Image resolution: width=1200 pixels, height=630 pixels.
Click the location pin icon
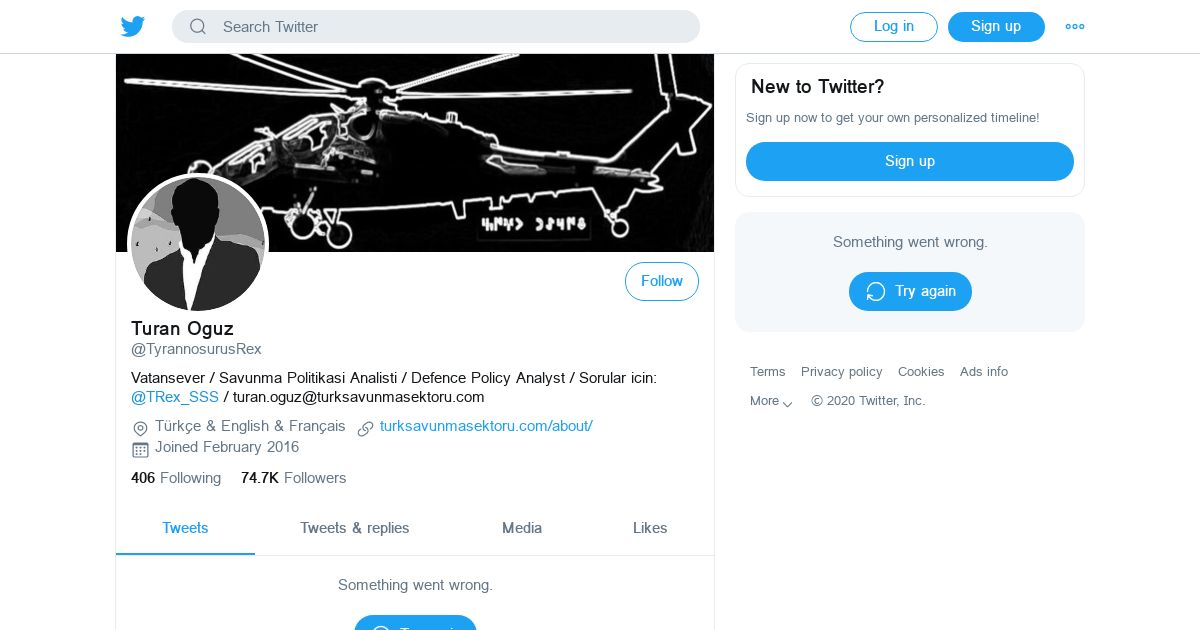[x=140, y=428]
